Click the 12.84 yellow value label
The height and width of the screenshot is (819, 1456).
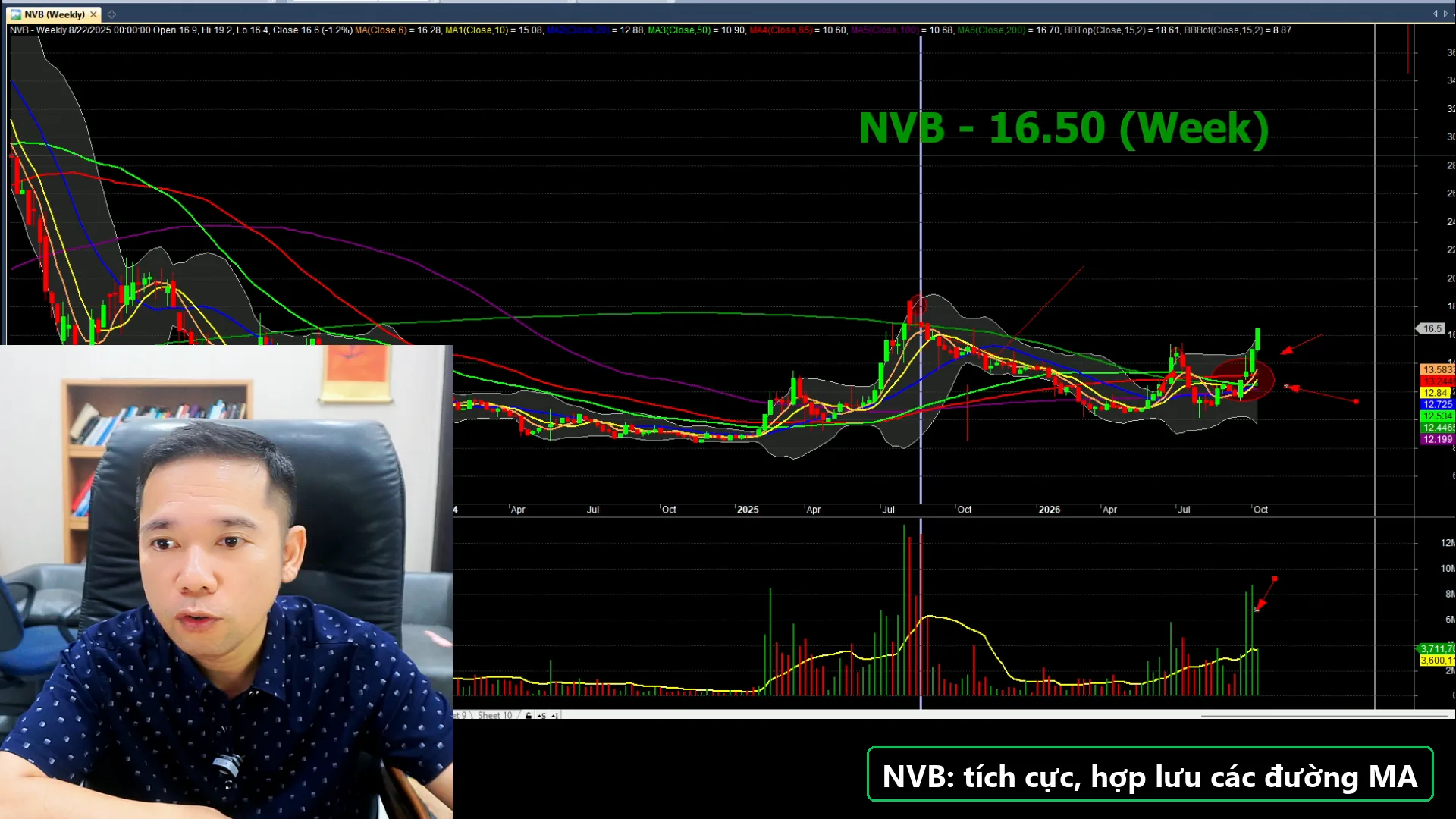click(1436, 393)
